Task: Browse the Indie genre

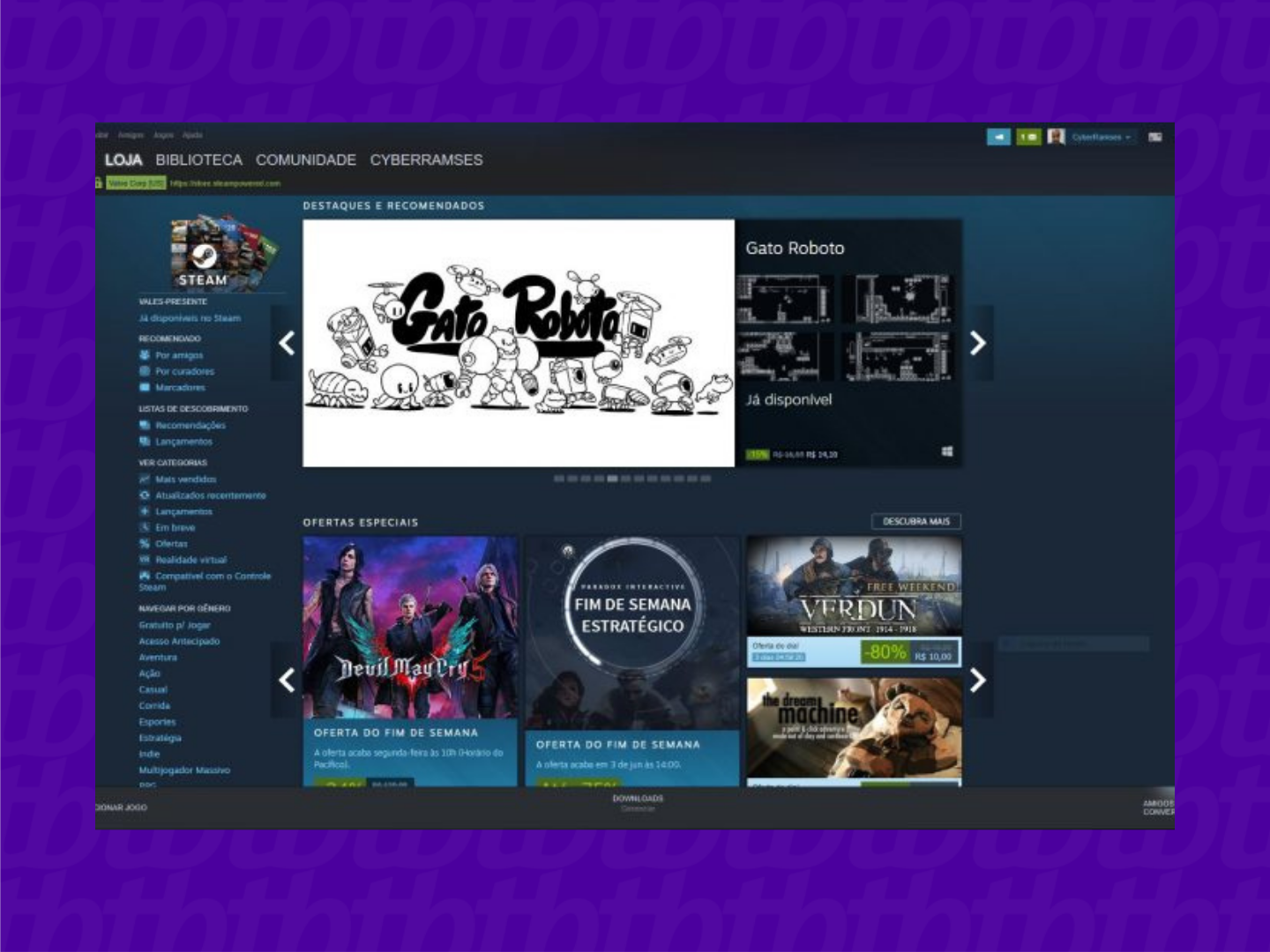Action: (149, 754)
